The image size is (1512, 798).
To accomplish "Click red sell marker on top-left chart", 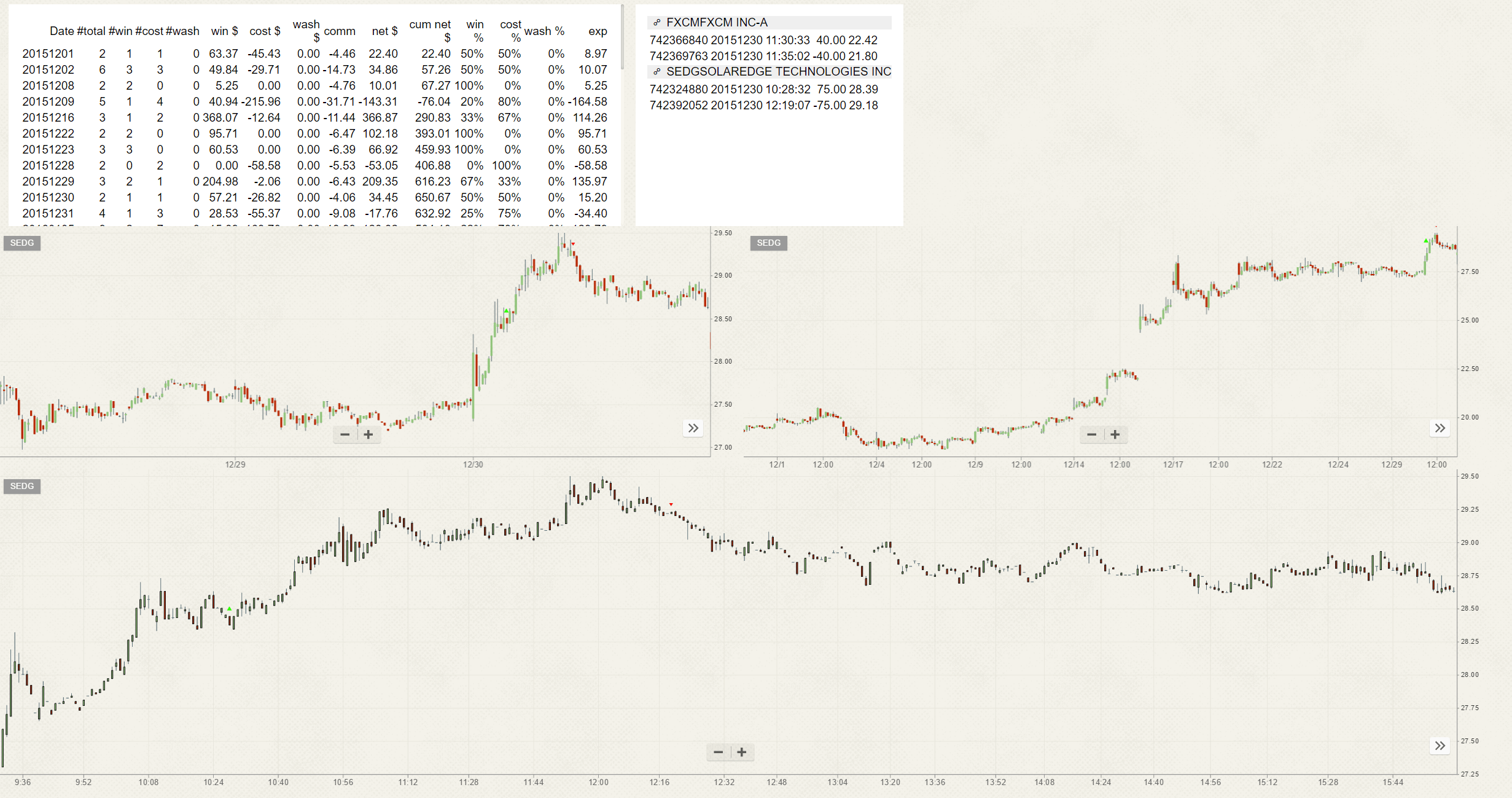I will pos(573,244).
